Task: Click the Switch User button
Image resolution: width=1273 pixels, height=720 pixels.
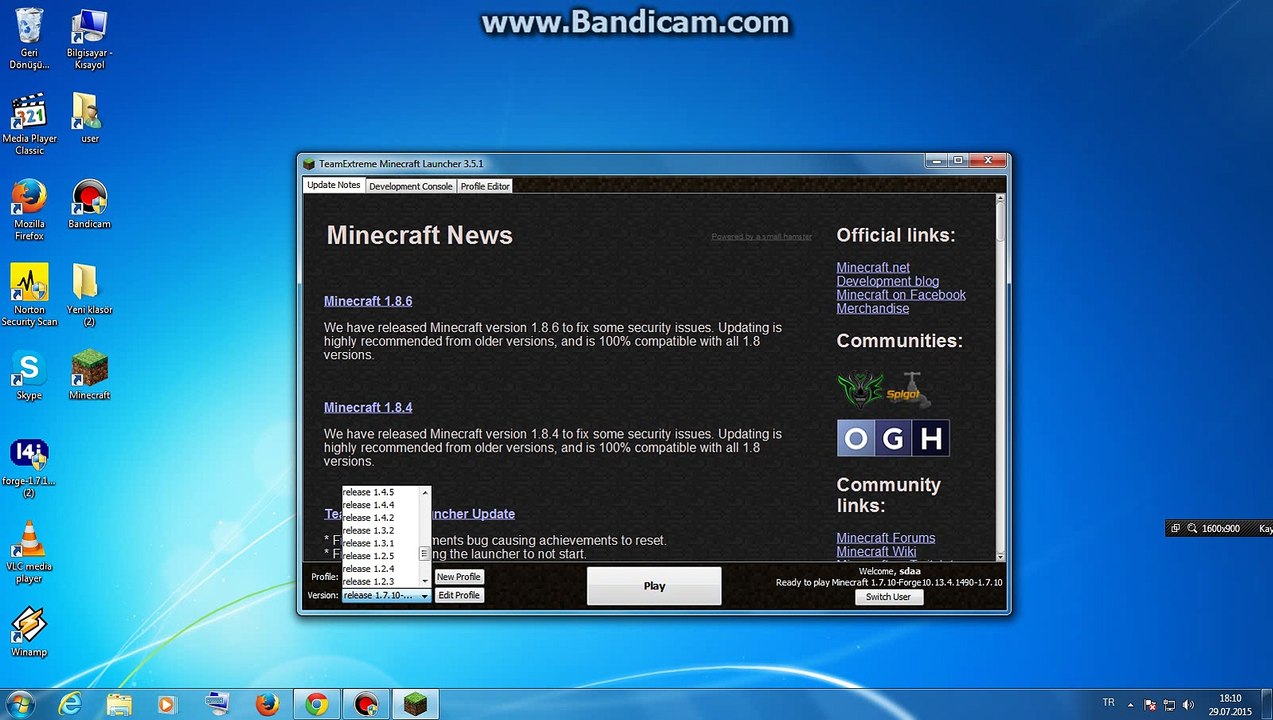Action: tap(888, 597)
